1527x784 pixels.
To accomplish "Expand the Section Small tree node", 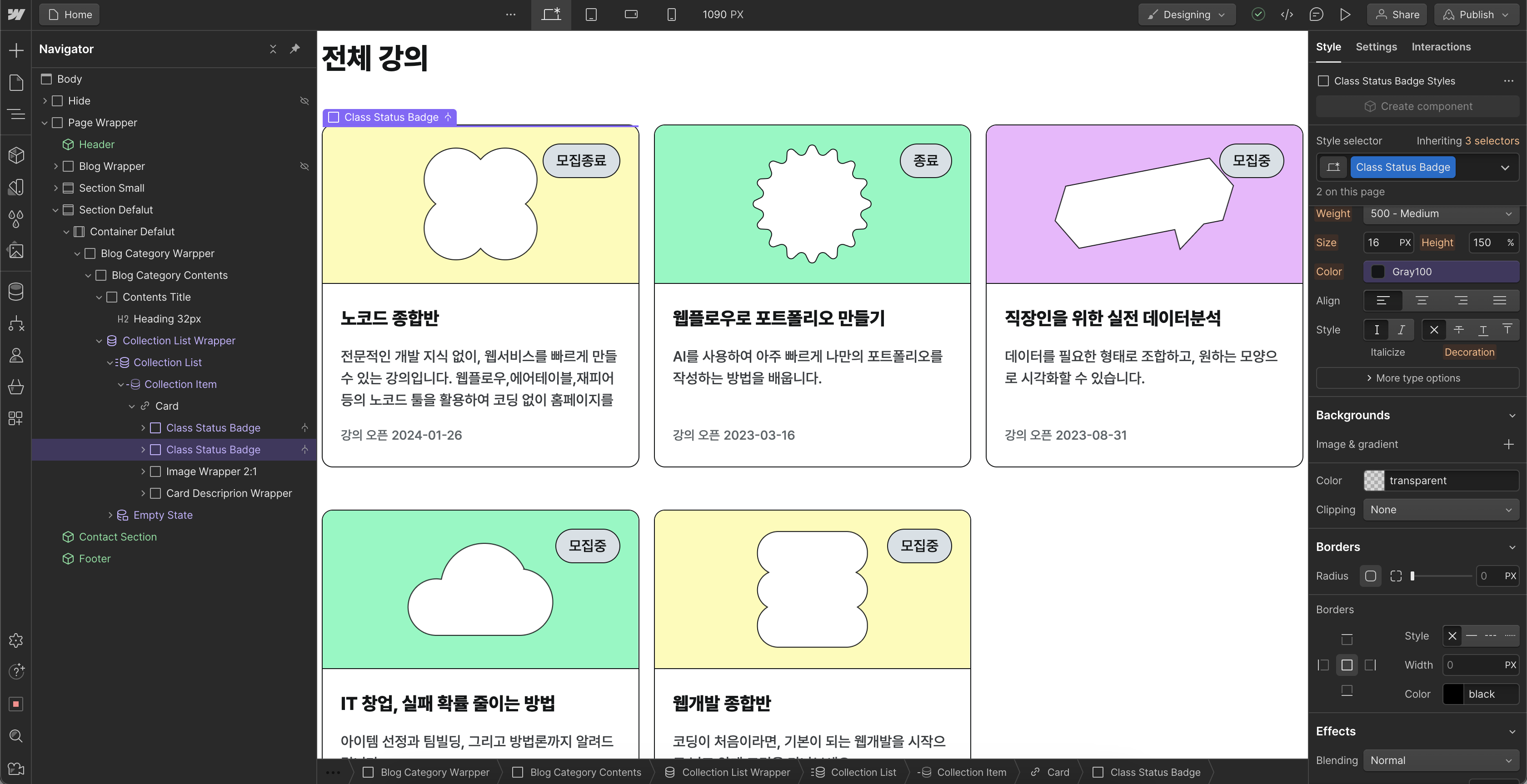I will click(56, 188).
